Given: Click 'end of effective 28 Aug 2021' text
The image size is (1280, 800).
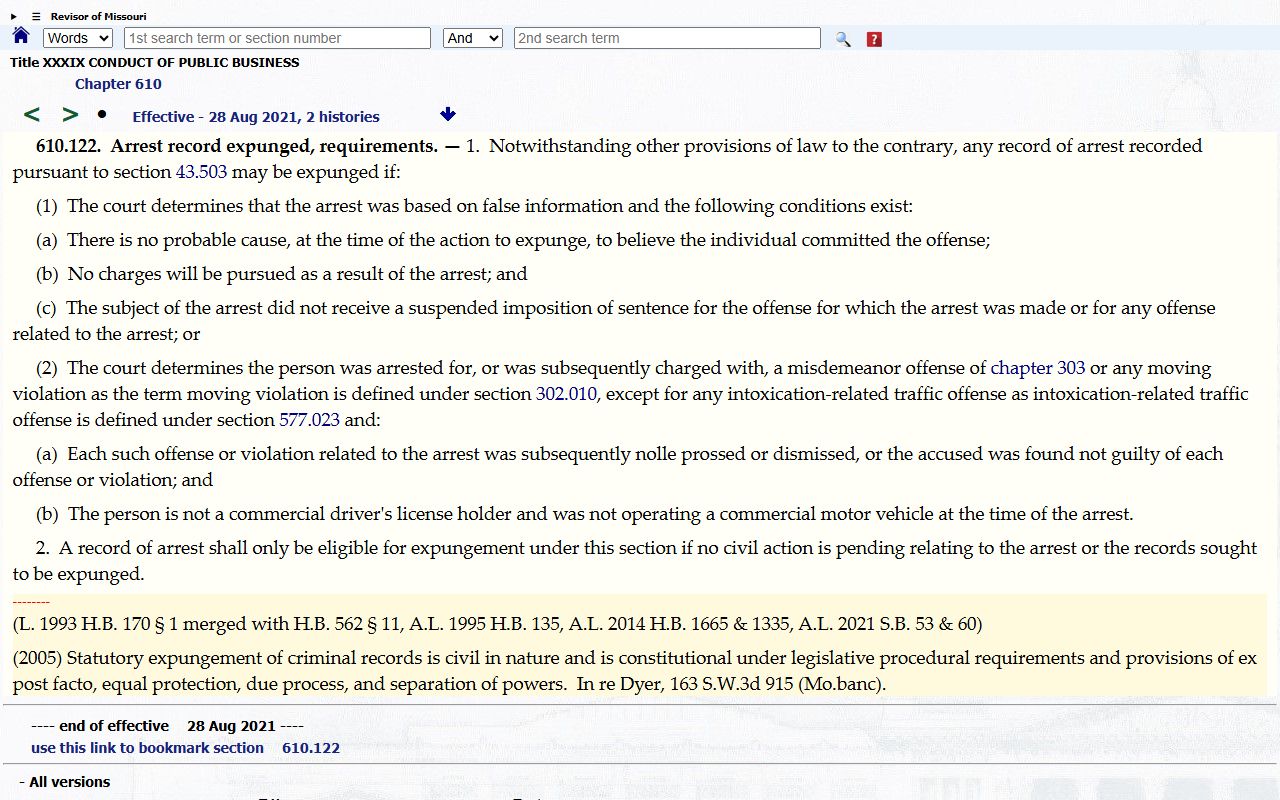Looking at the screenshot, I should point(167,726).
